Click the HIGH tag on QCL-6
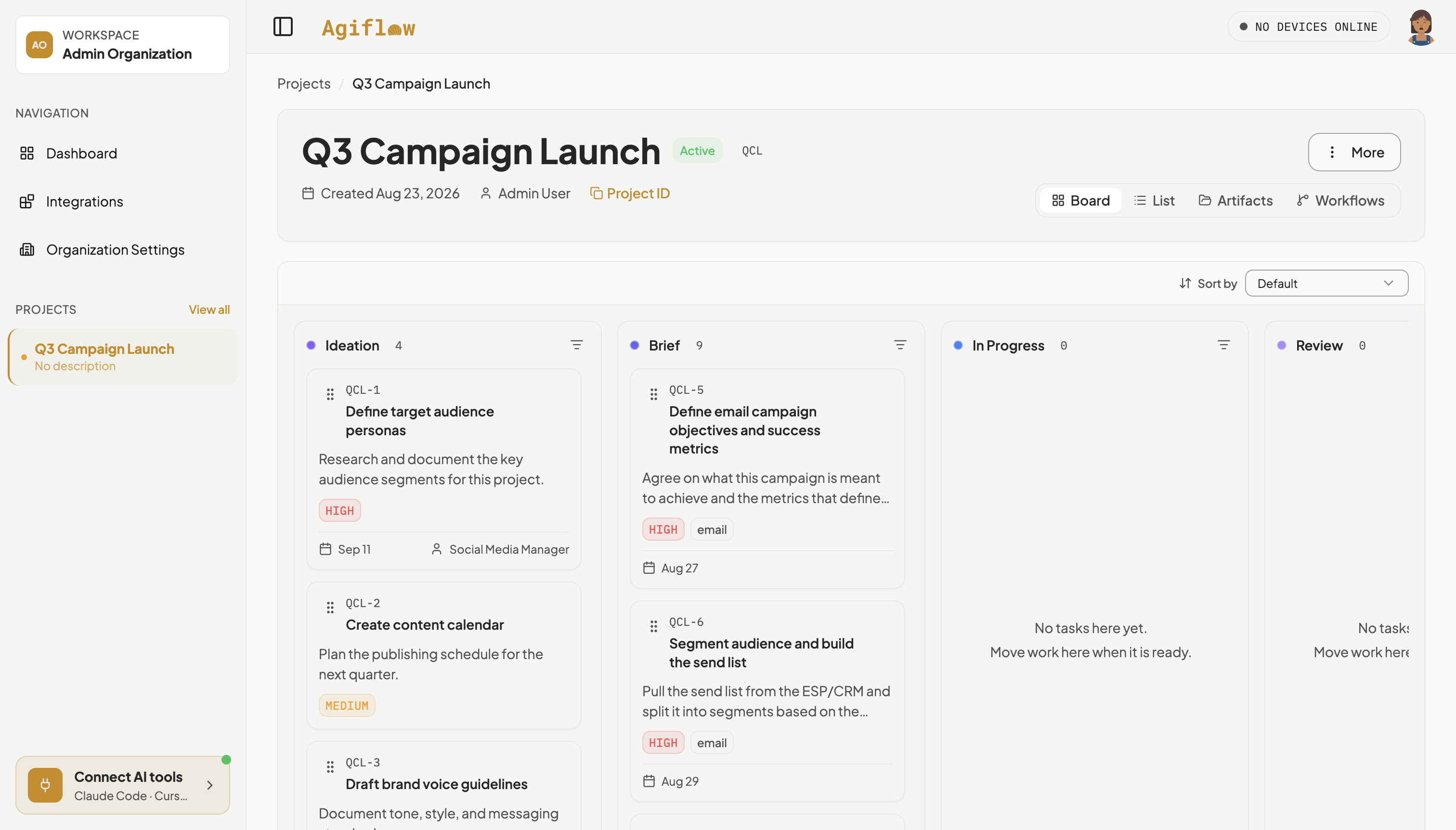Image resolution: width=1456 pixels, height=830 pixels. (x=663, y=743)
